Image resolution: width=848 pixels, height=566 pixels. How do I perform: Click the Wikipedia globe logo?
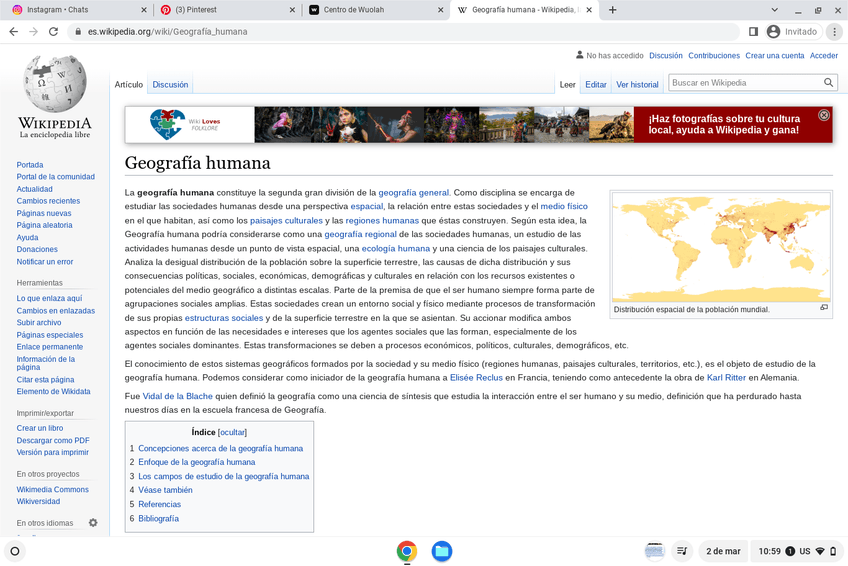tap(55, 84)
